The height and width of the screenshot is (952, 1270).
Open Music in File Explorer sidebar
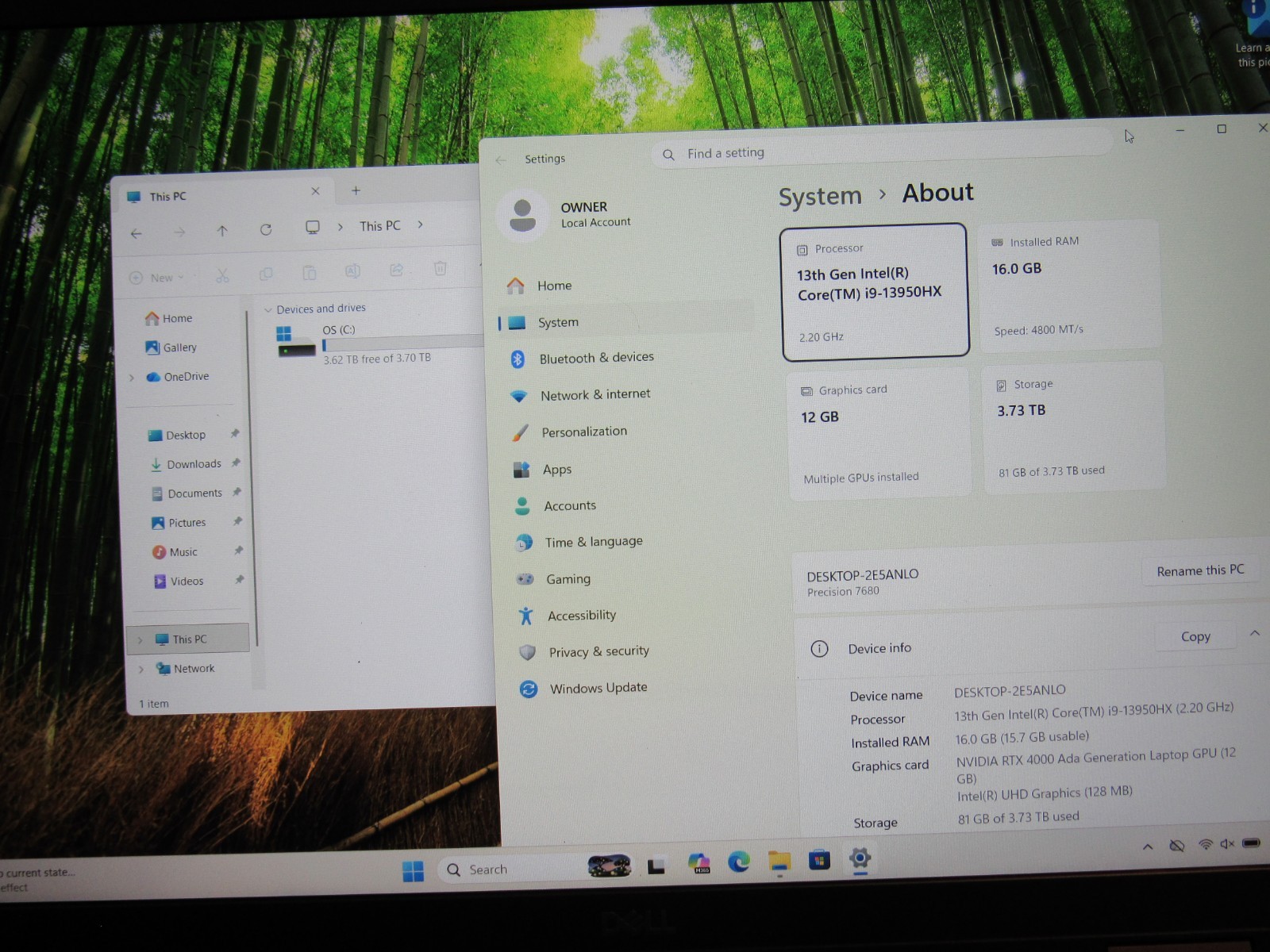[175, 552]
